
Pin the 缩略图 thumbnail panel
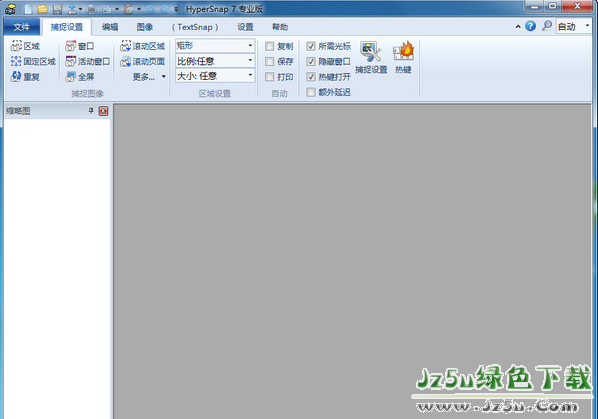point(91,111)
